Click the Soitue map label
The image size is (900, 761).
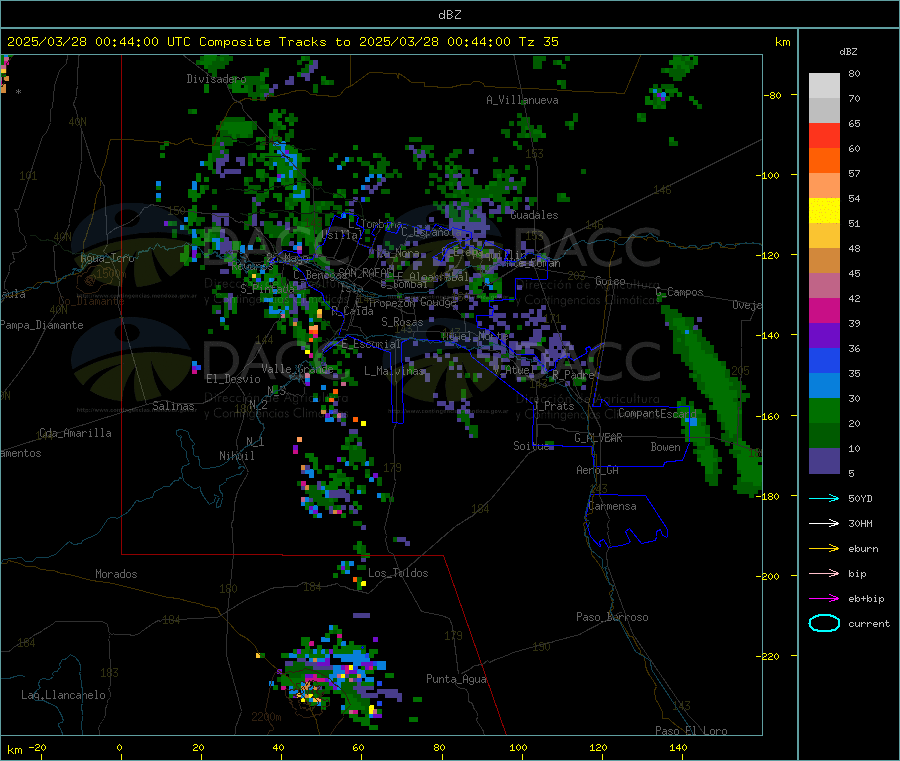532,446
